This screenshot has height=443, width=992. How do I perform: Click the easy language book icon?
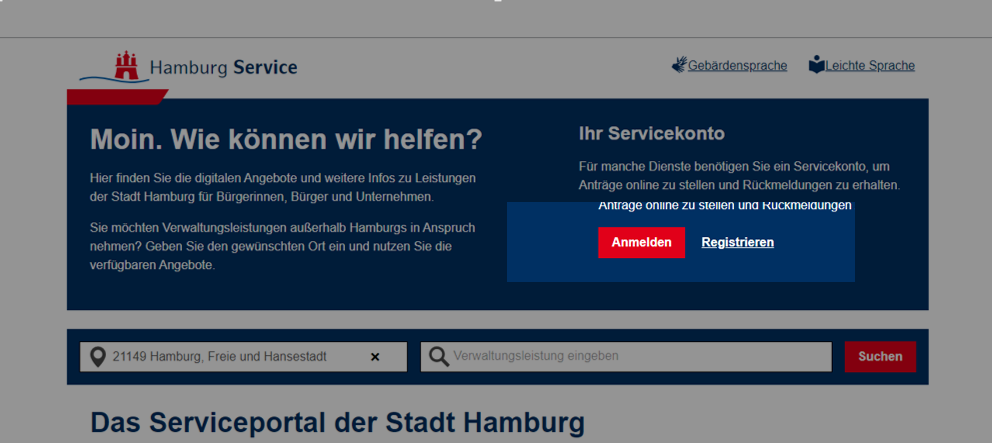tap(817, 65)
